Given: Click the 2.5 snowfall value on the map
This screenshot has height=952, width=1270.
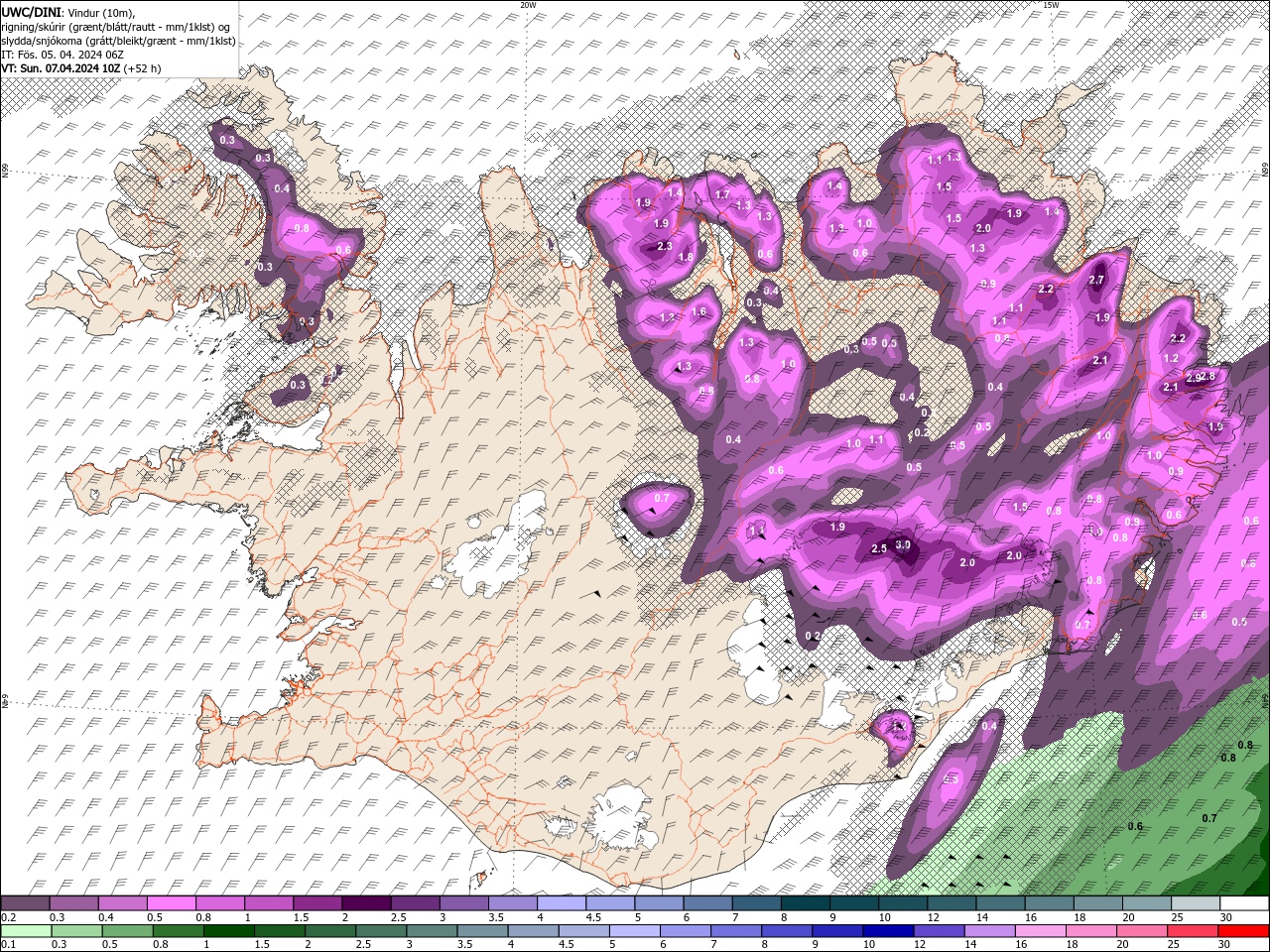Looking at the screenshot, I should [879, 549].
